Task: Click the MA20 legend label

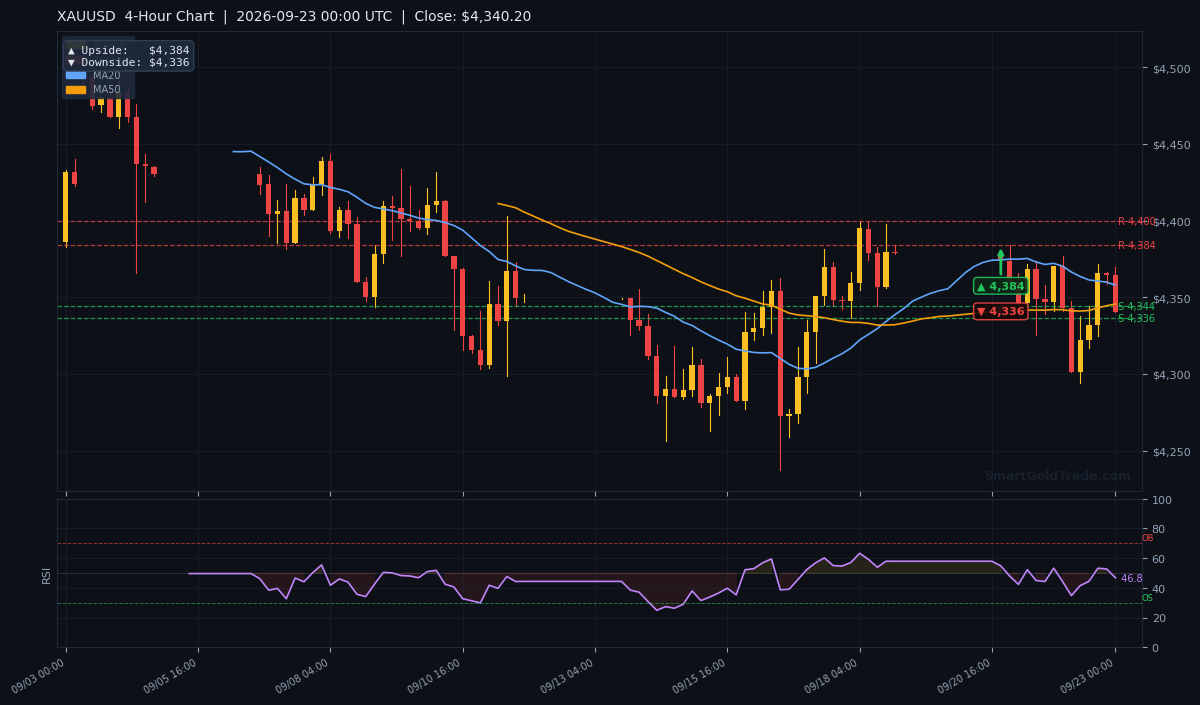Action: pos(106,75)
